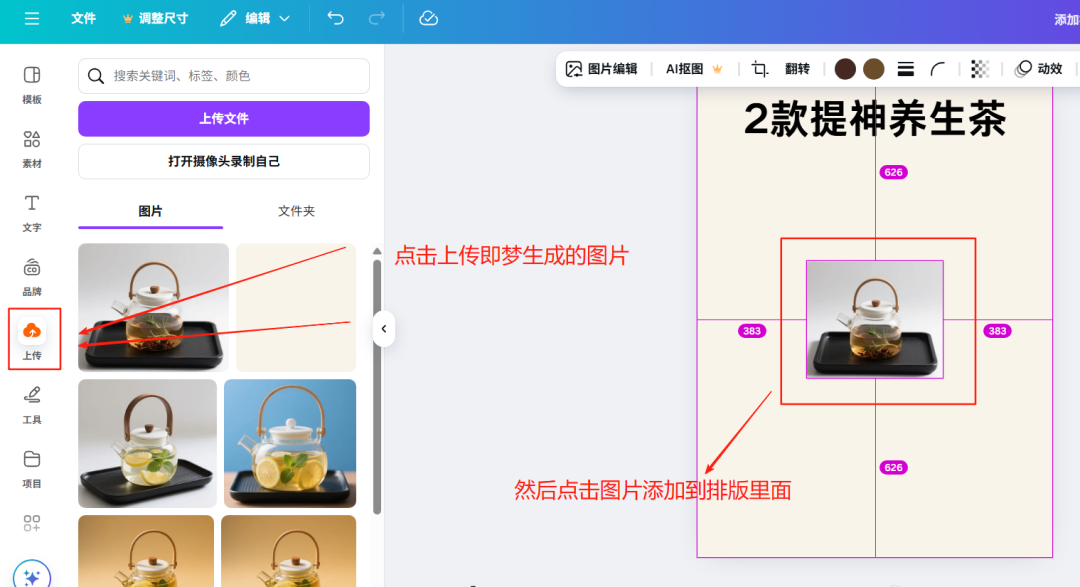This screenshot has height=587, width=1080.
Task: Open the 模板 templates panel
Action: click(x=32, y=85)
